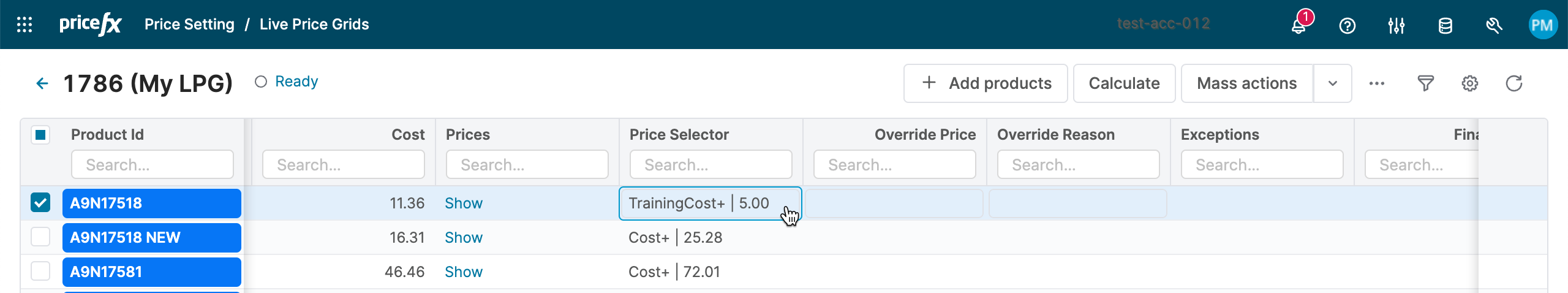Screen dimensions: 1568x293
Task: Open the grid settings gear icon
Action: (1469, 83)
